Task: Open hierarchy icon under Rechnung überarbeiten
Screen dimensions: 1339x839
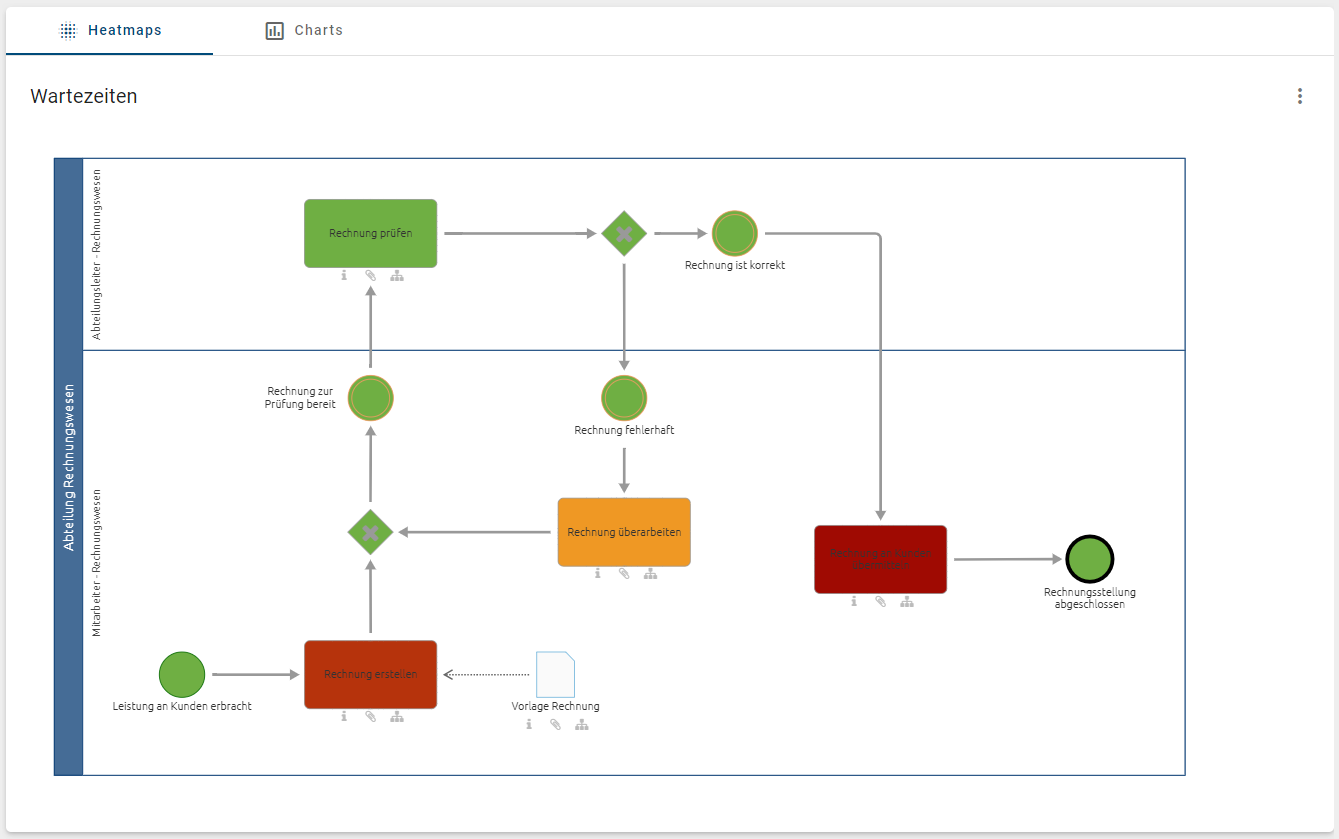Action: click(x=650, y=574)
